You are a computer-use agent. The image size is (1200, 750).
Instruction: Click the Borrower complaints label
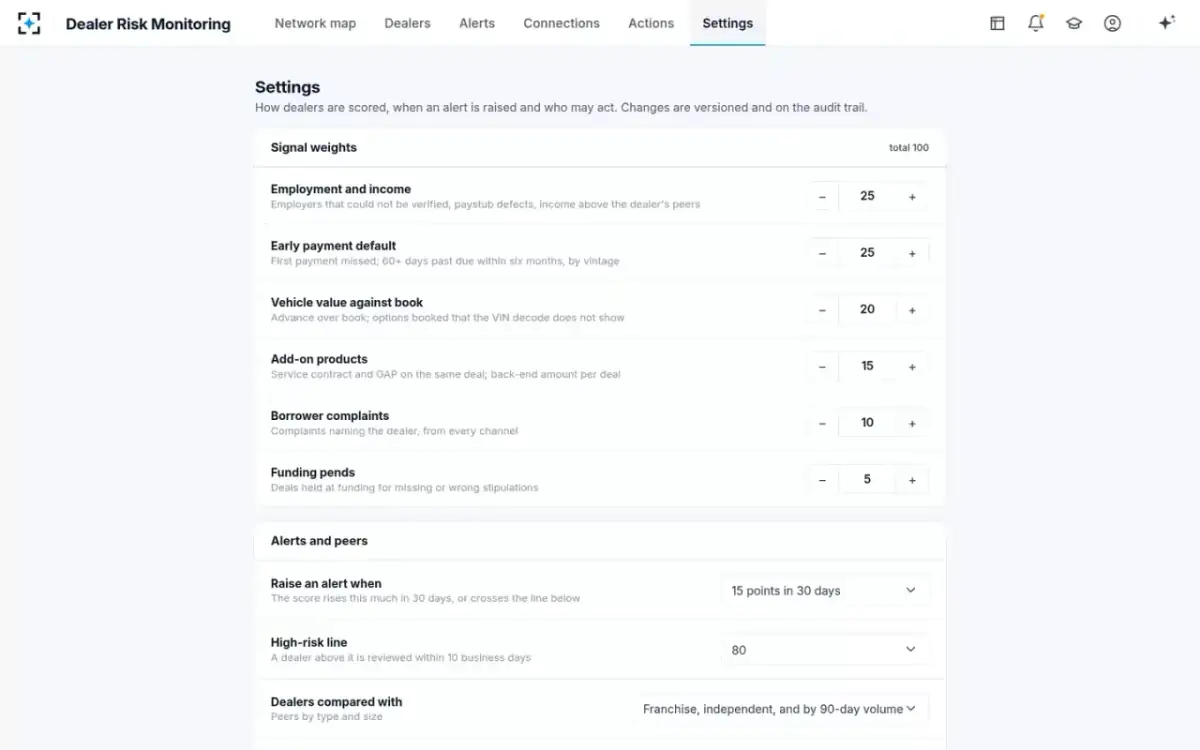click(330, 416)
